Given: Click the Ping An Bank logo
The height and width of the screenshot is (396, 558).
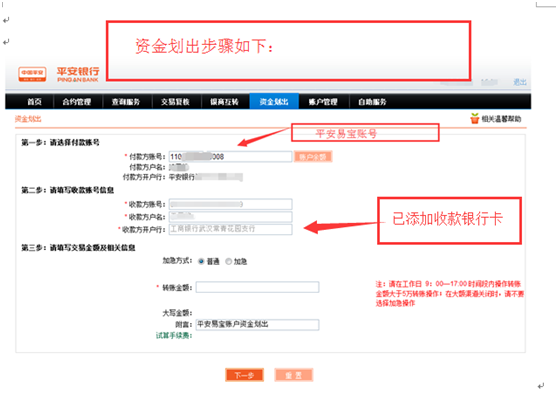Looking at the screenshot, I should [59, 74].
